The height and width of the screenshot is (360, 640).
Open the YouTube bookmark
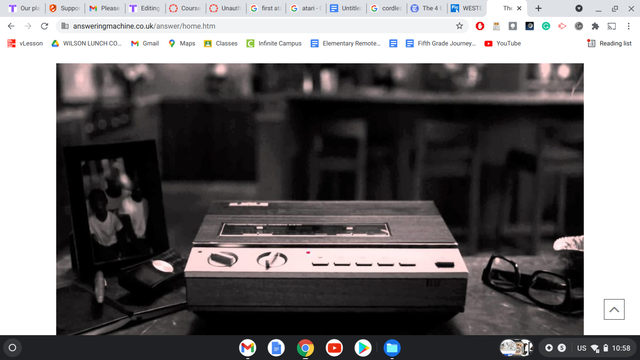pyautogui.click(x=502, y=43)
